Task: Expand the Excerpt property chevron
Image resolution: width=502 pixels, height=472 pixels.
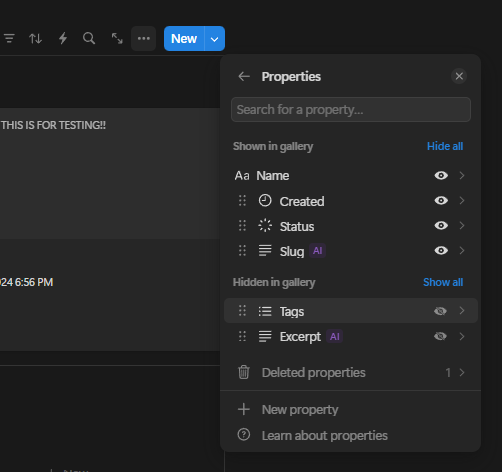Action: [x=462, y=336]
